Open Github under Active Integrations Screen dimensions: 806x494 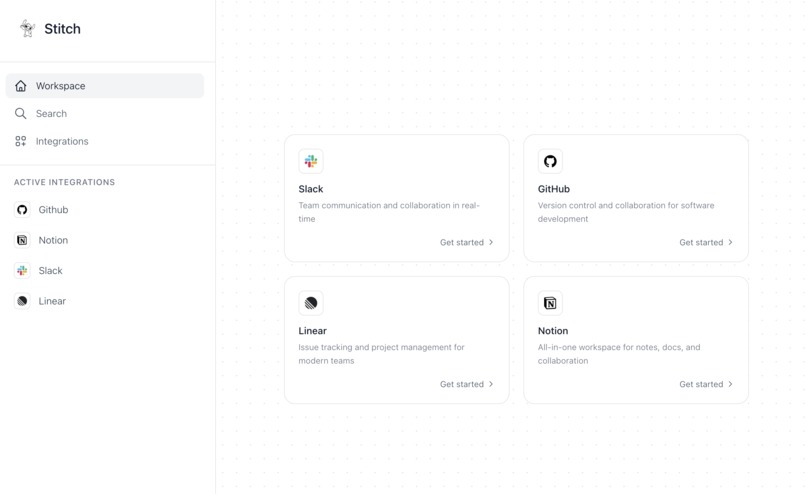[x=53, y=210]
